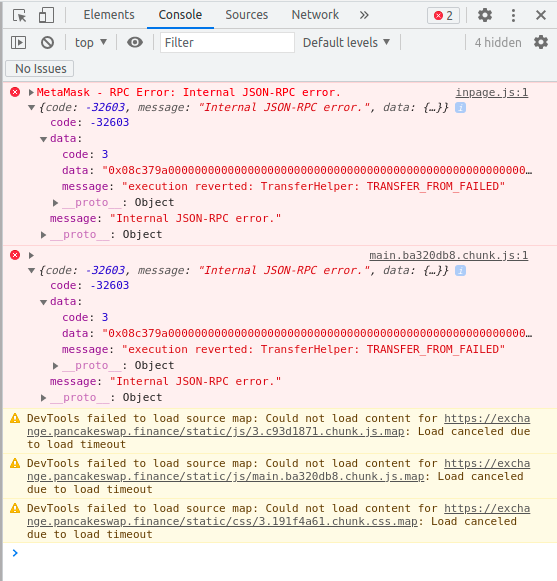557x581 pixels.
Task: Expand the outer __proto__ of second error
Action: pyautogui.click(x=43, y=398)
